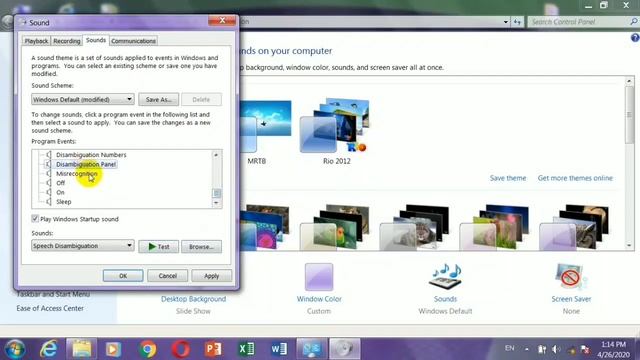
Task: Switch to the Recording tab
Action: click(x=67, y=41)
